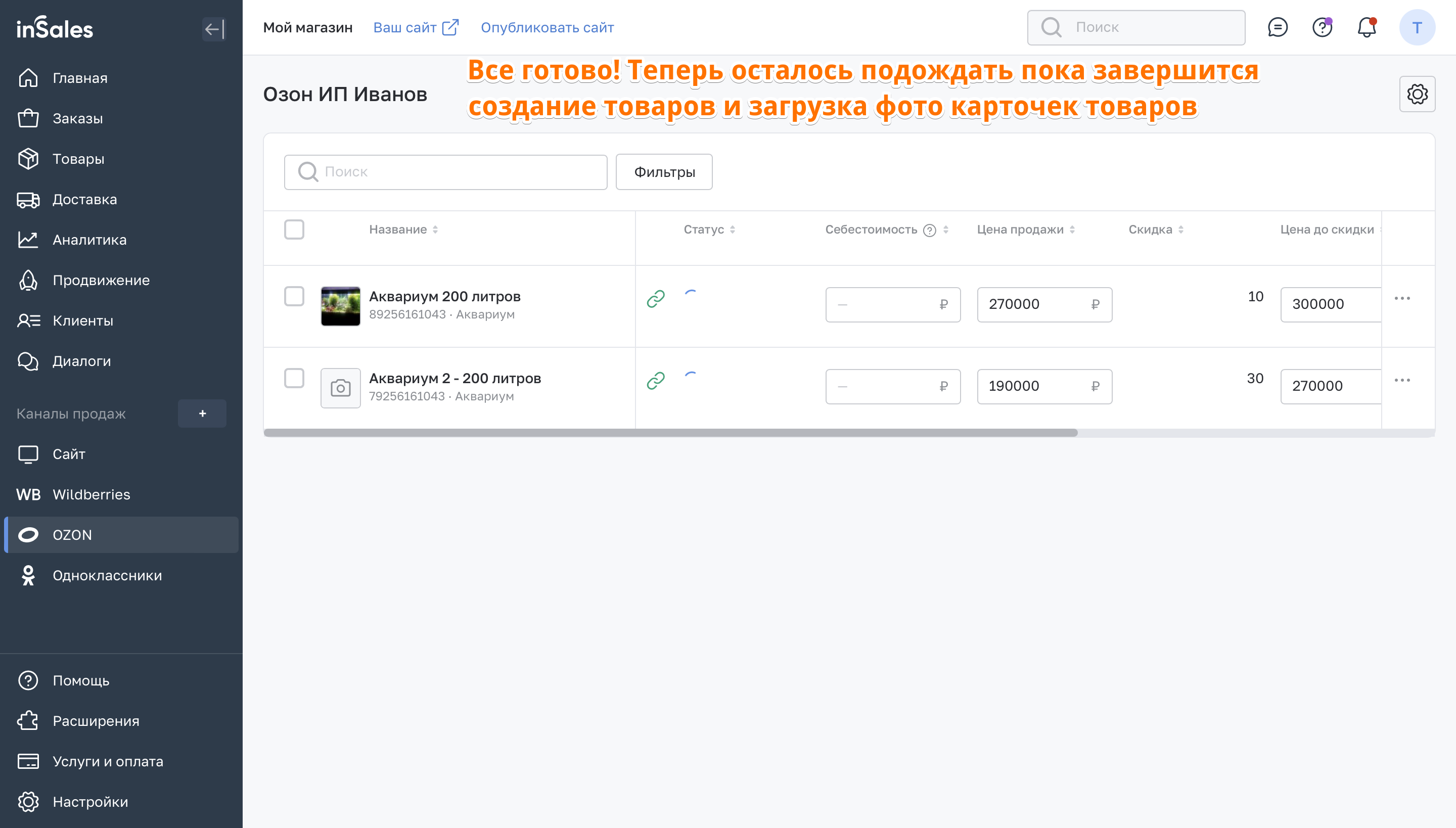1456x828 pixels.
Task: Open Wildberries sales channel
Action: 91,494
